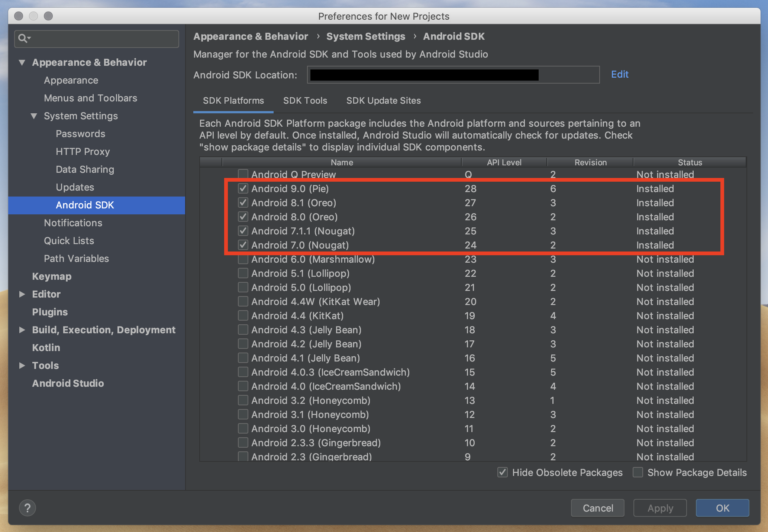Switch to the SDK Tools tab
The width and height of the screenshot is (768, 532).
(x=305, y=101)
